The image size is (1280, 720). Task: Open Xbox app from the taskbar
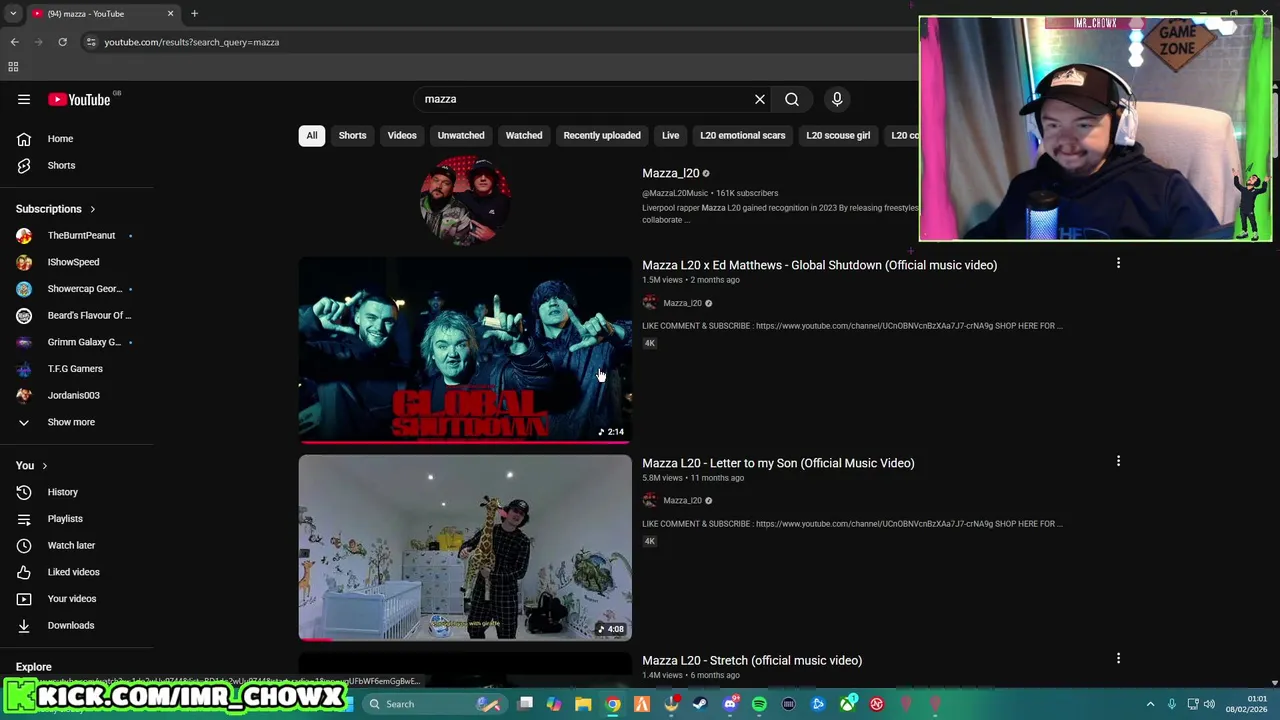tap(847, 704)
